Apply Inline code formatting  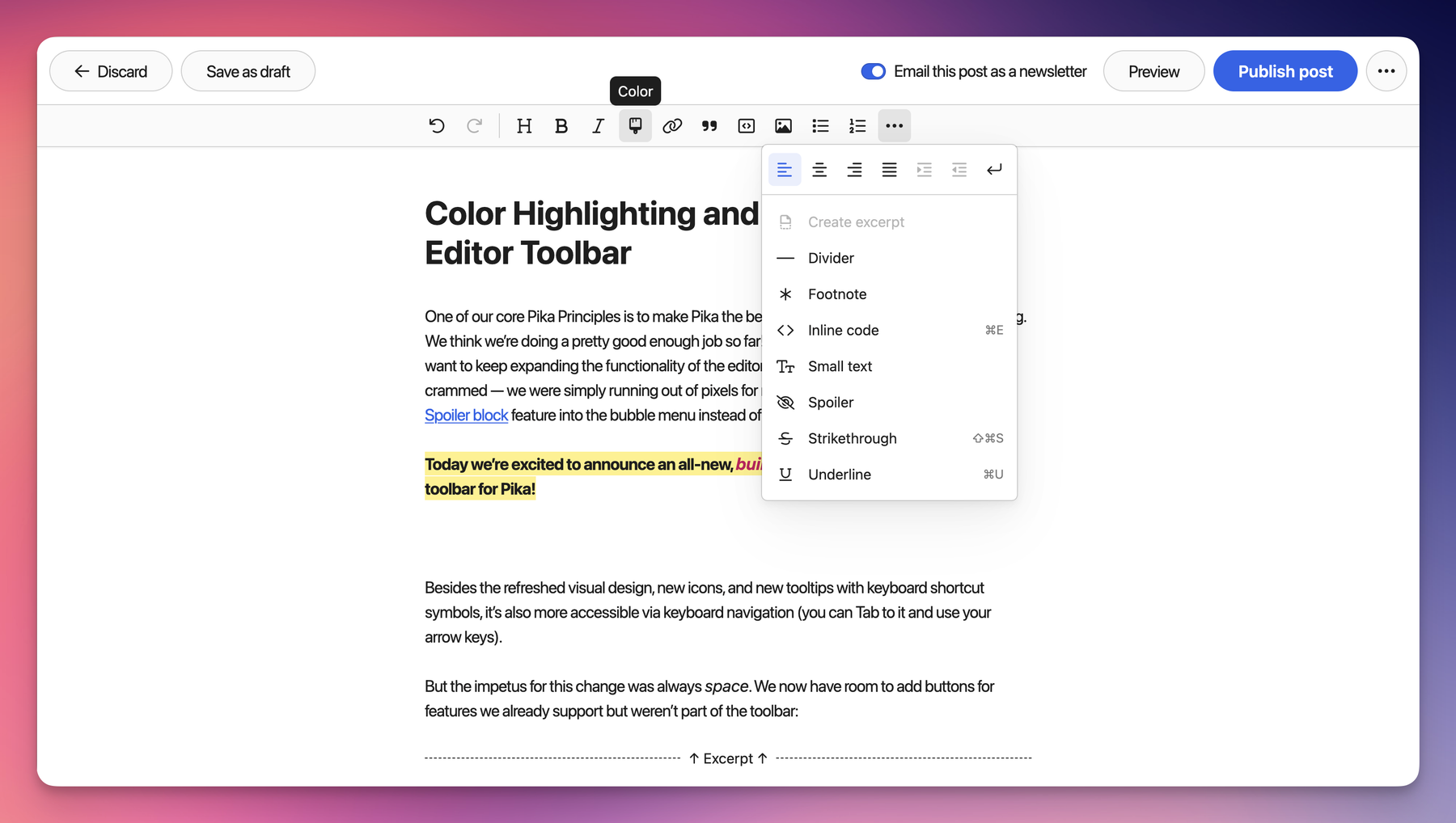[889, 330]
